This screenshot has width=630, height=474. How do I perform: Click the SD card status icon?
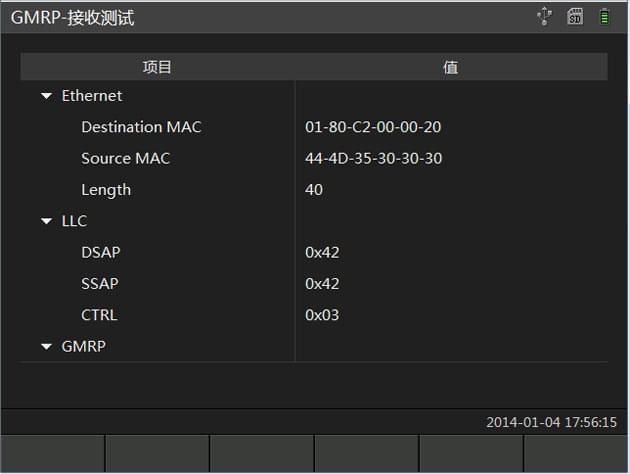(575, 17)
